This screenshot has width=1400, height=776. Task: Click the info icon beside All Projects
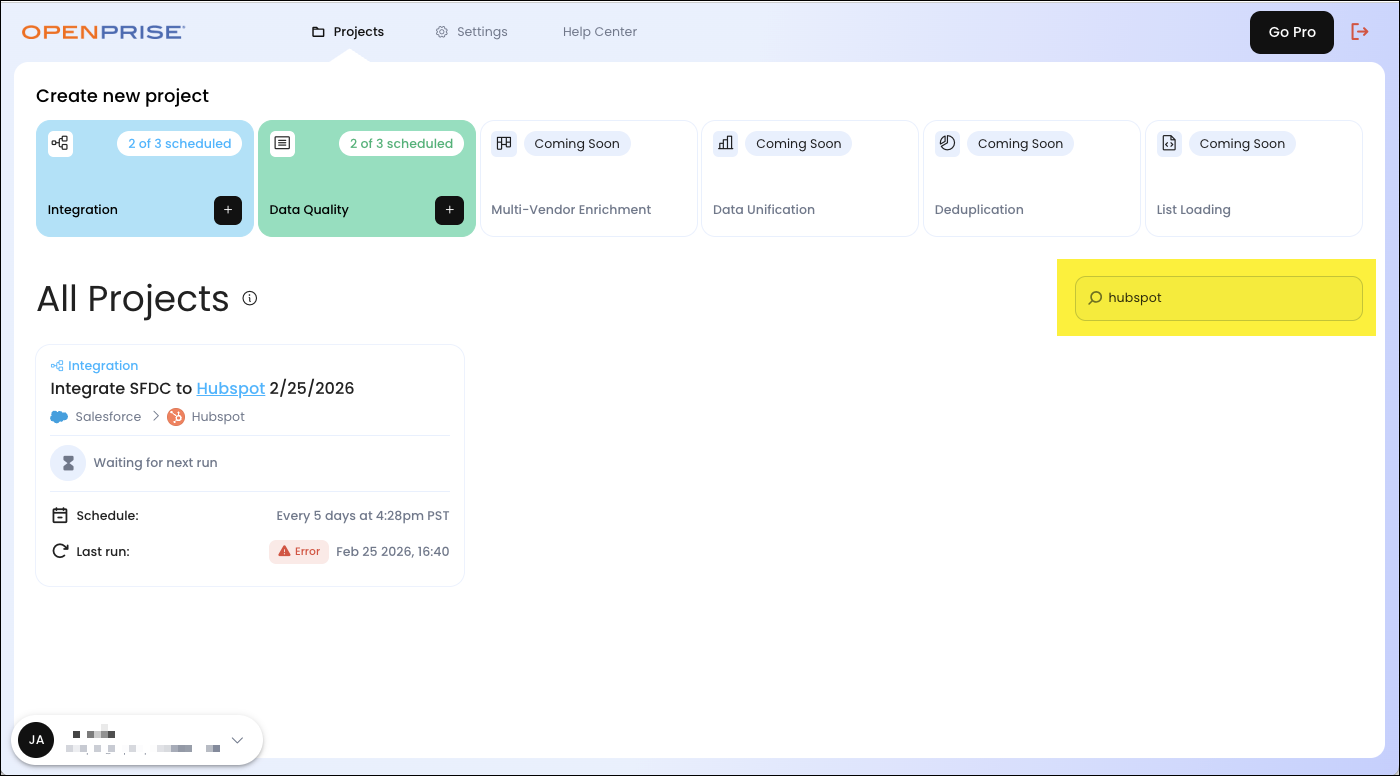click(x=250, y=298)
